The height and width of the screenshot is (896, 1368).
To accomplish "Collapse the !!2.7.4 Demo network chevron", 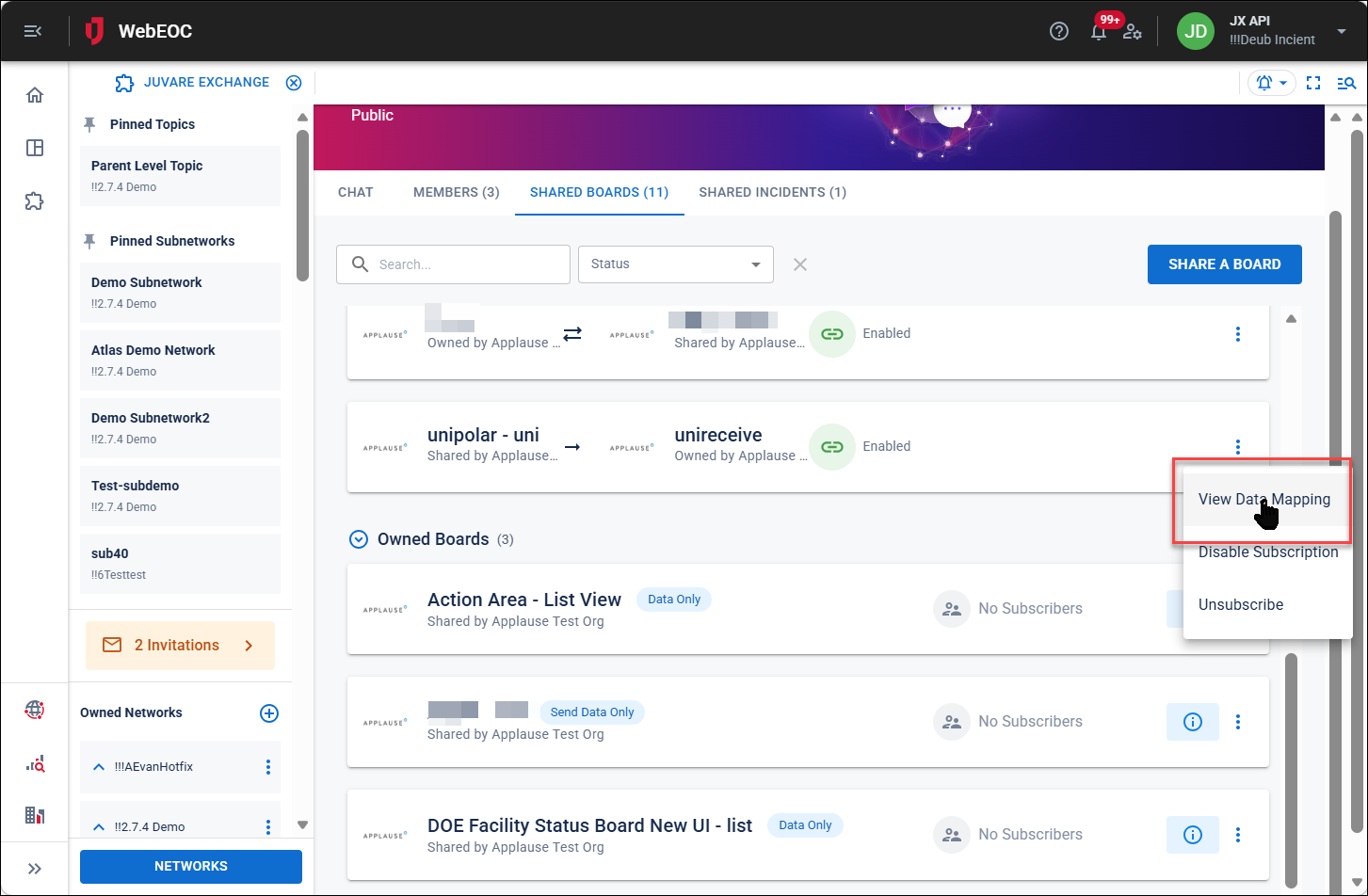I will [99, 827].
